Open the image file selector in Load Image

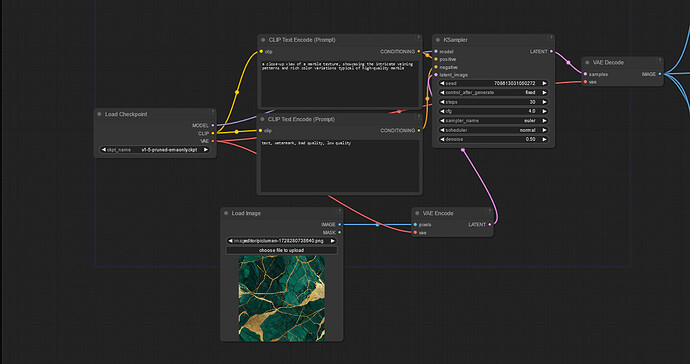click(x=282, y=241)
